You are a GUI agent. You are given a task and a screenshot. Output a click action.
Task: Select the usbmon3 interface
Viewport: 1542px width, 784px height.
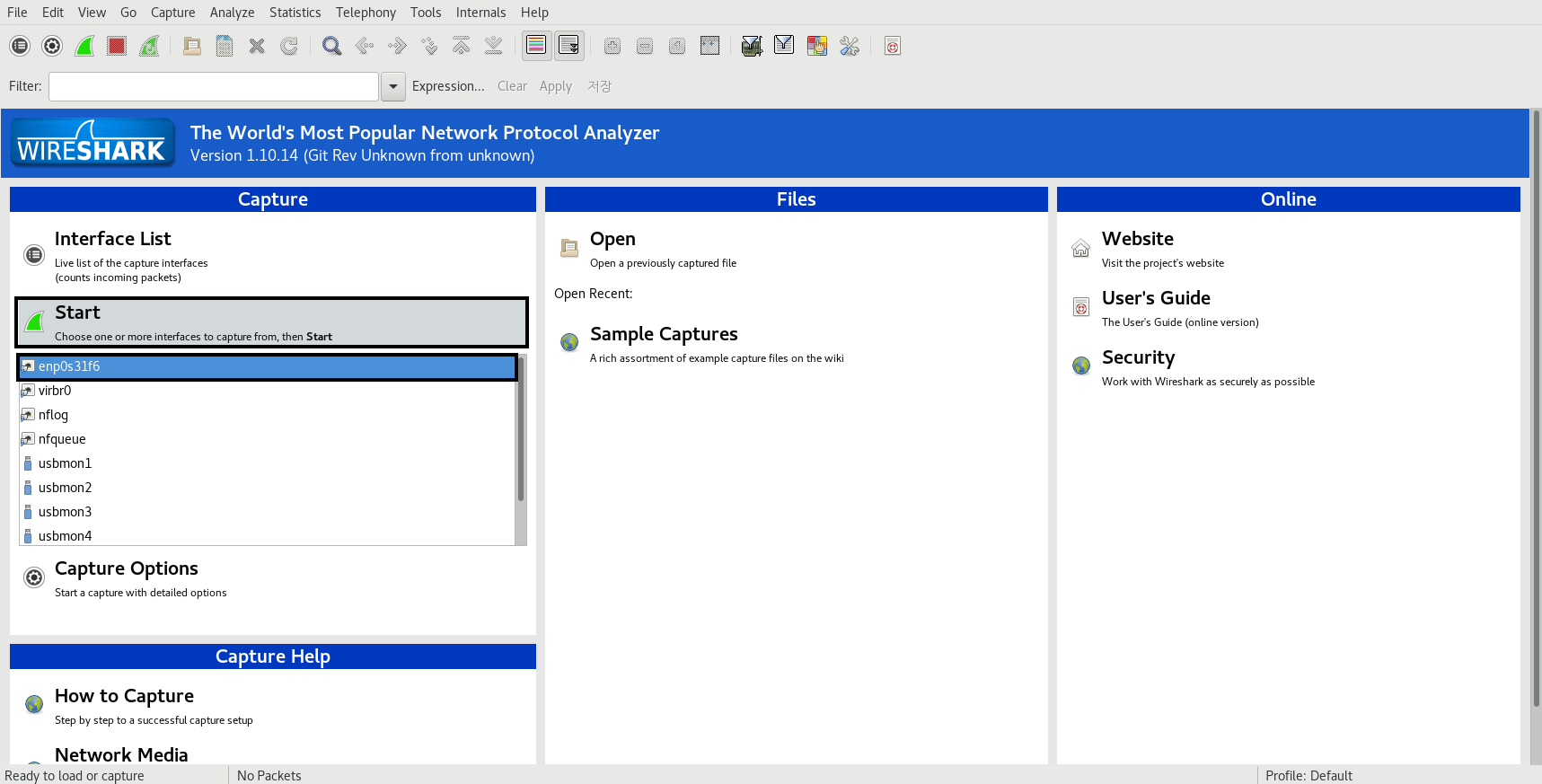268,512
